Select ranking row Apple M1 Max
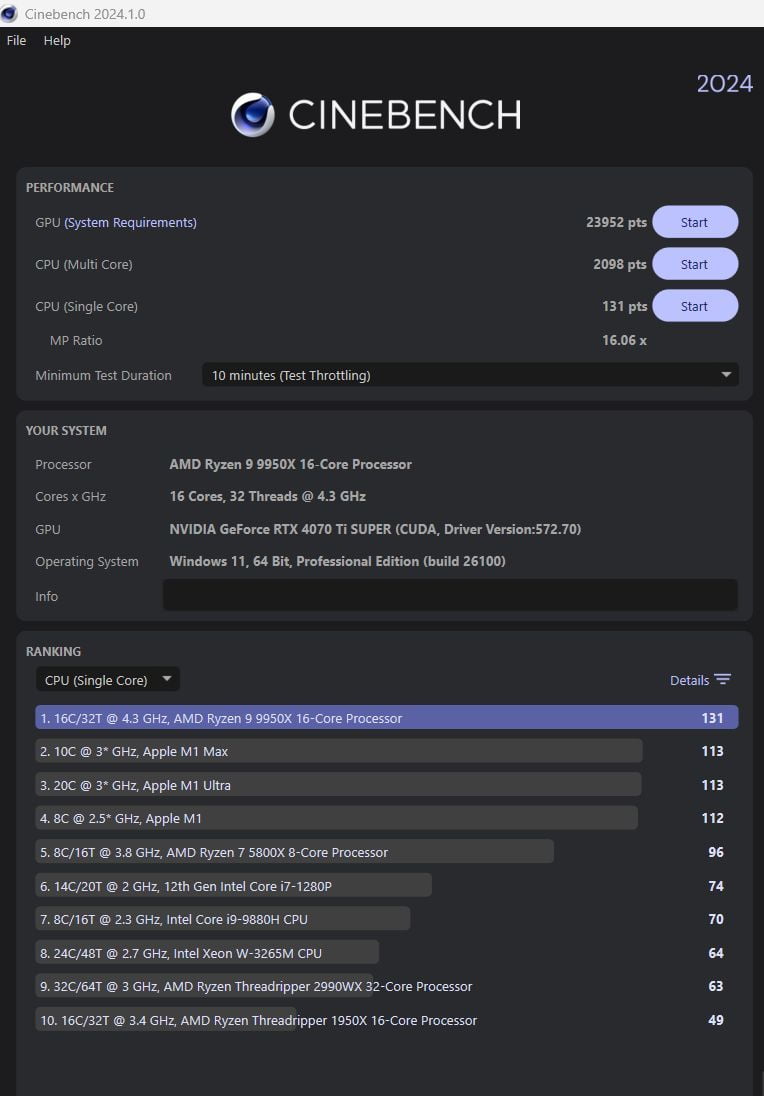 [387, 751]
